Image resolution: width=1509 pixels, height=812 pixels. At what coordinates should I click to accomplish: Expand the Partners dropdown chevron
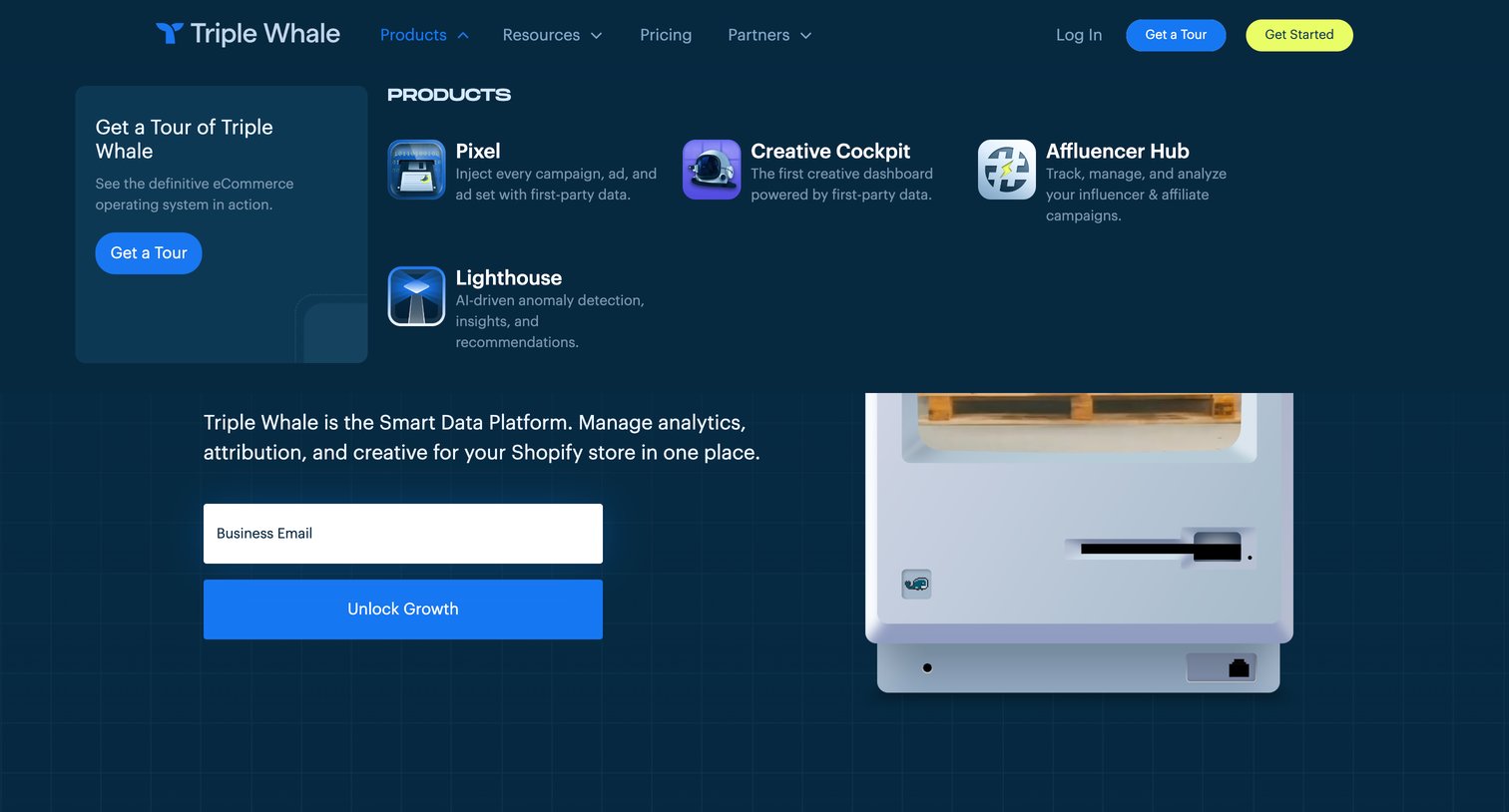click(806, 36)
